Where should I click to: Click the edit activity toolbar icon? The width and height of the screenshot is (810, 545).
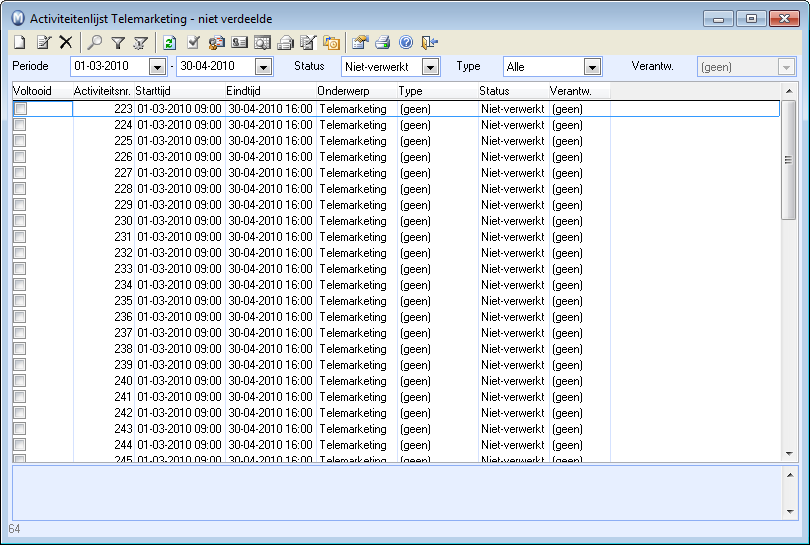[43, 42]
